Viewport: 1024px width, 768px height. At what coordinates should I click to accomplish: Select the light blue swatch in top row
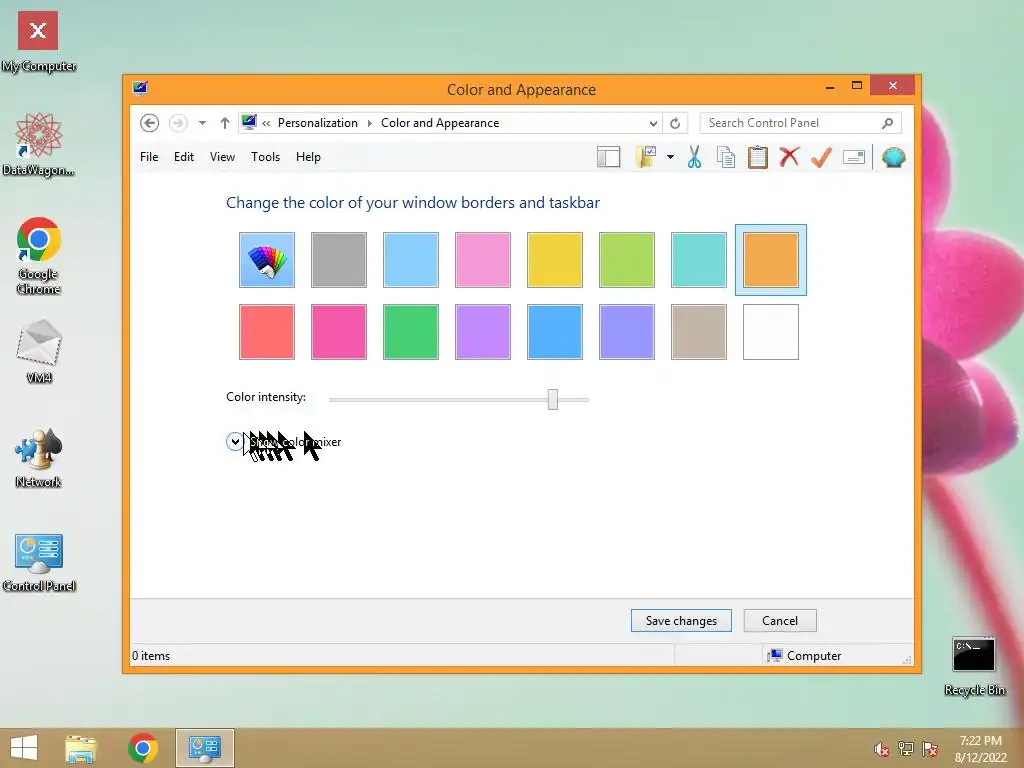pos(411,260)
